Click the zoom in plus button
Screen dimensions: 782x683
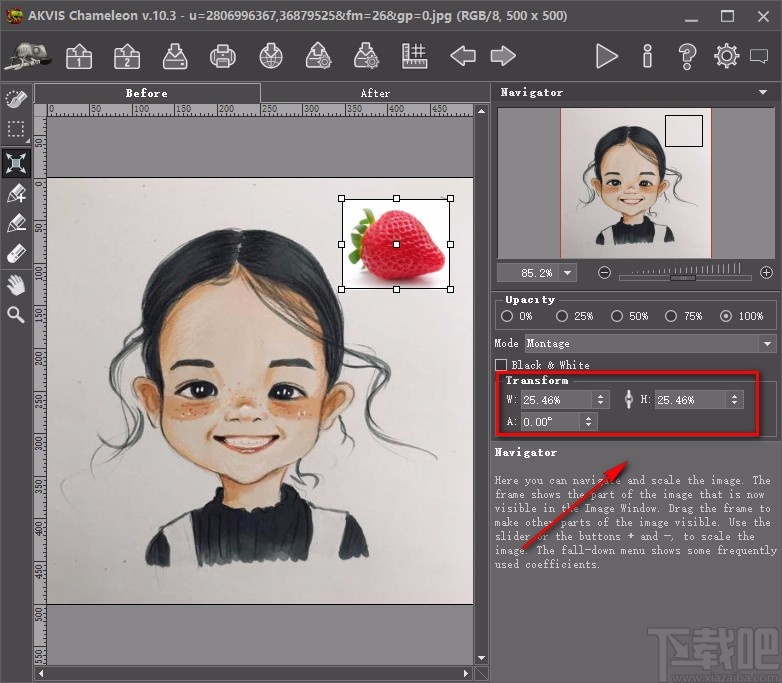pos(766,272)
